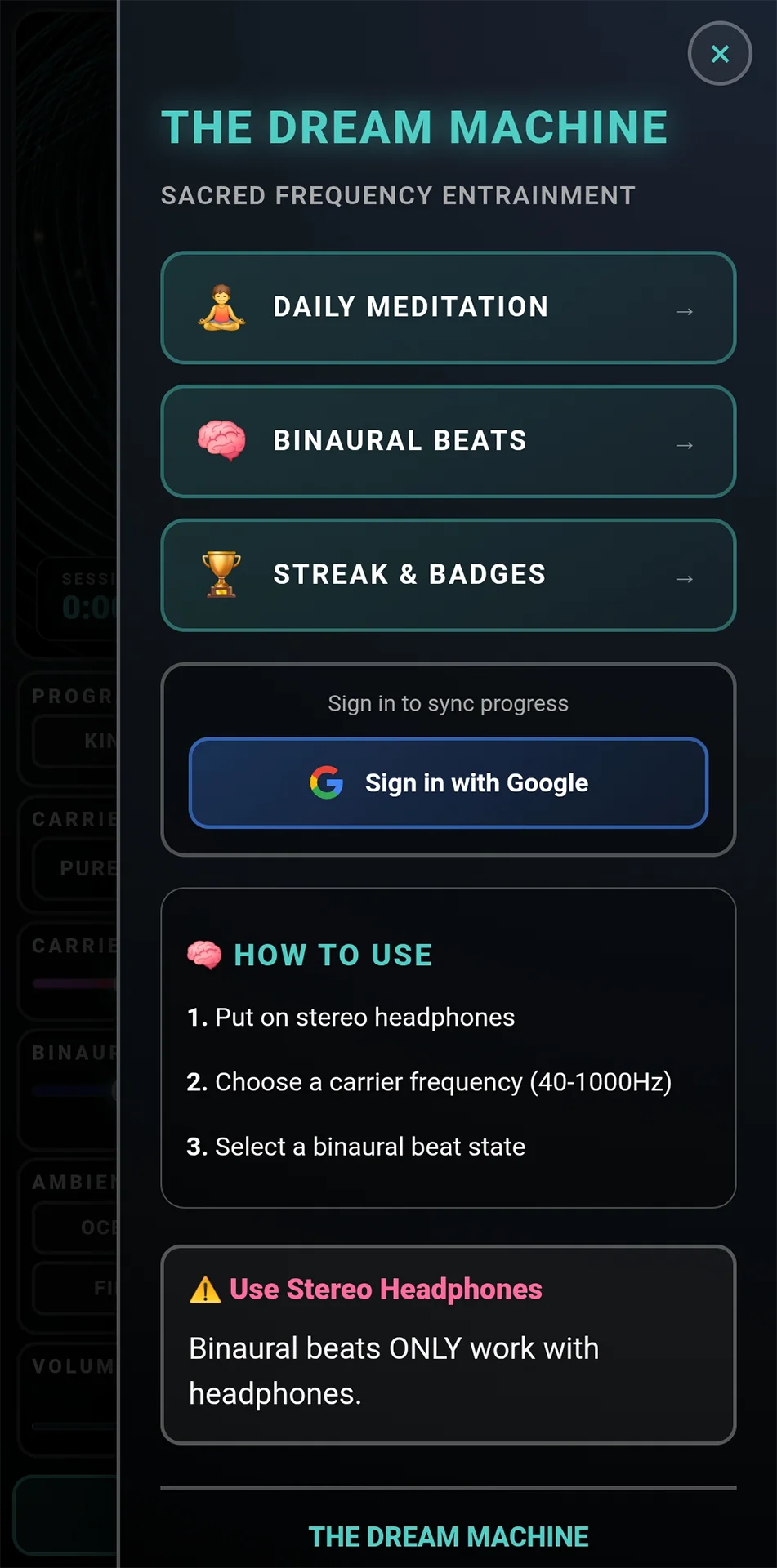Click the lotus meditation icon
Screen dimensions: 777x1568
click(219, 308)
